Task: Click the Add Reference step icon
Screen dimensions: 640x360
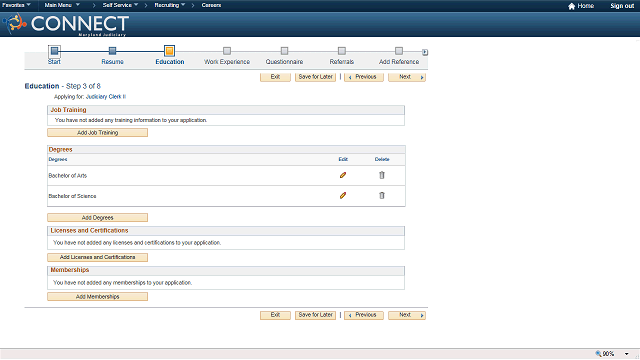Action: pyautogui.click(x=399, y=51)
